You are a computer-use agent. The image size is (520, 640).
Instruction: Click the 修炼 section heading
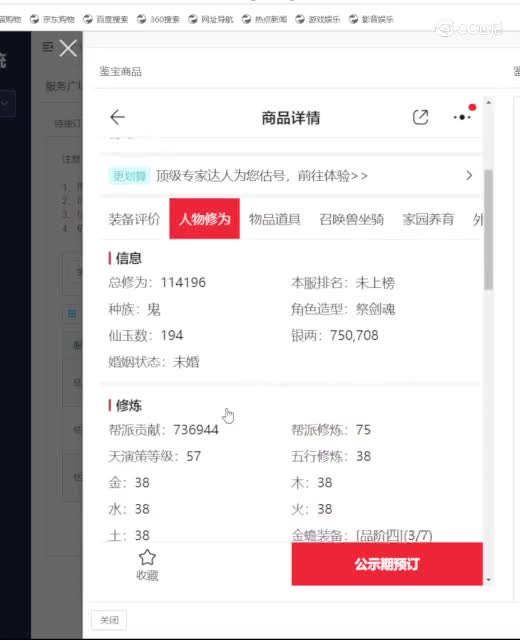pos(129,405)
